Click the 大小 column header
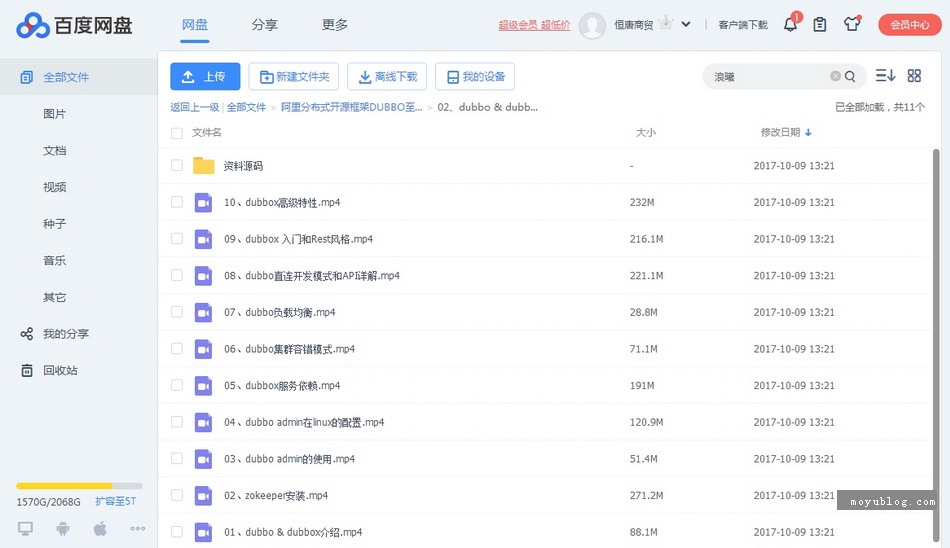Image resolution: width=950 pixels, height=548 pixels. [x=645, y=132]
